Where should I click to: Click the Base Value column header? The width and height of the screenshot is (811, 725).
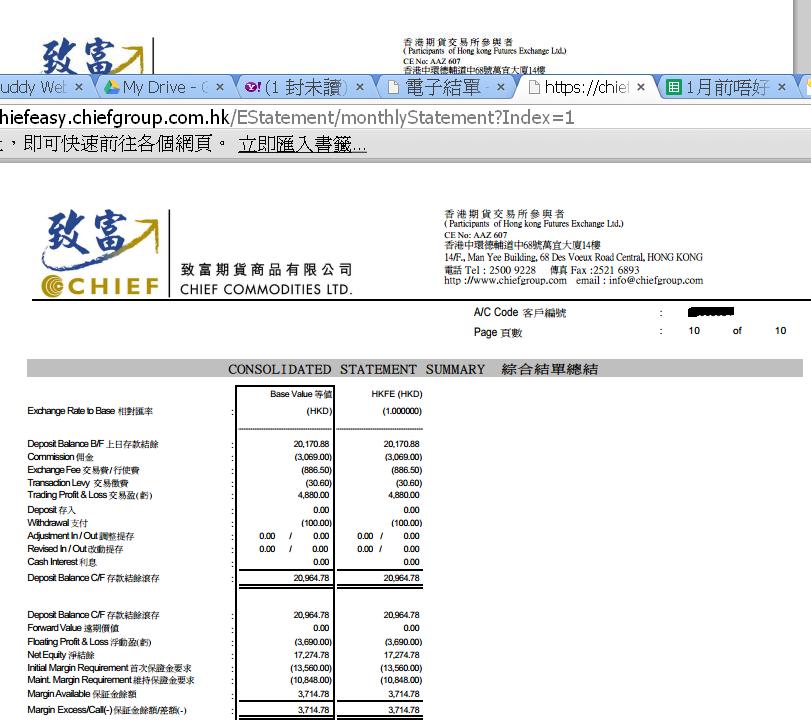(x=301, y=394)
